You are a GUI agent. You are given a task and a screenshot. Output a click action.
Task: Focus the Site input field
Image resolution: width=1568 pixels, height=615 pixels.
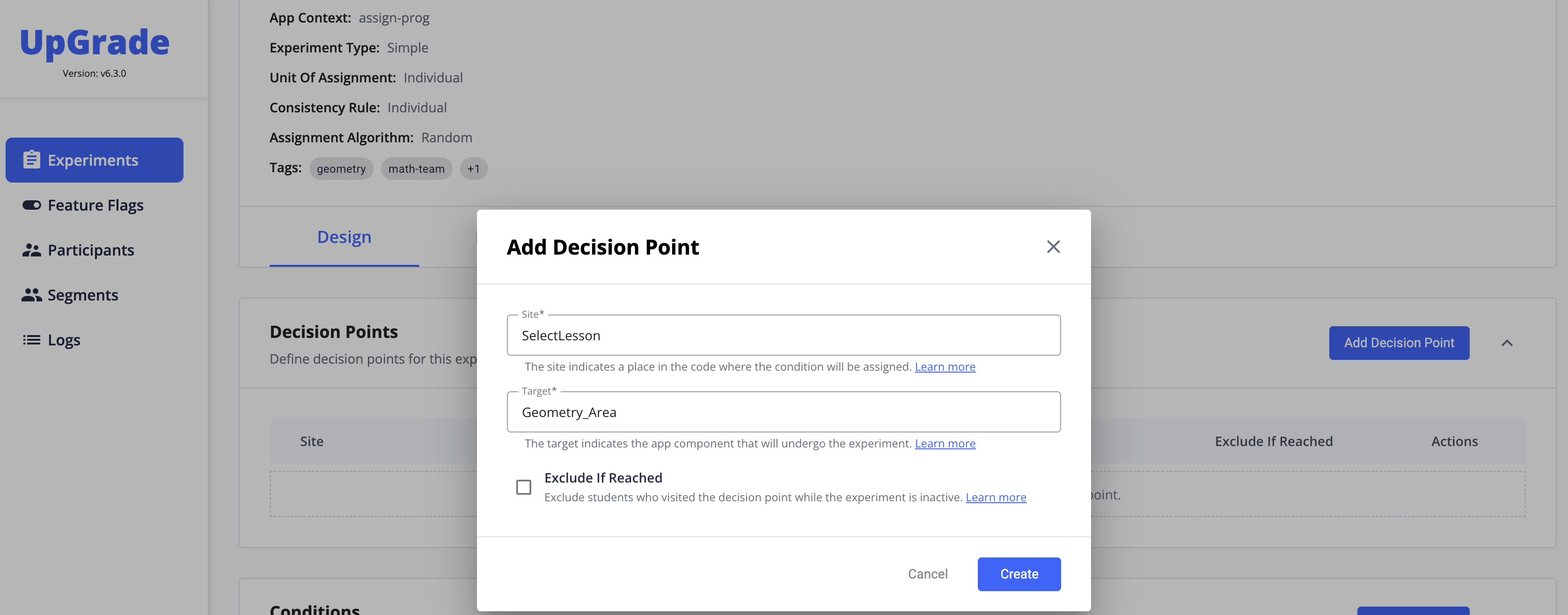(x=784, y=336)
